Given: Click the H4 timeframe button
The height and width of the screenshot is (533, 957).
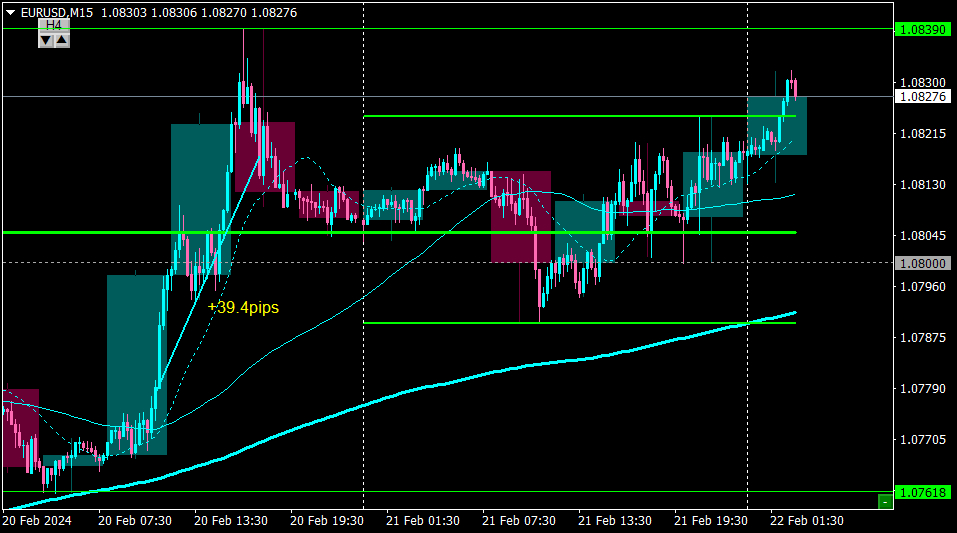Looking at the screenshot, I should 54,25.
